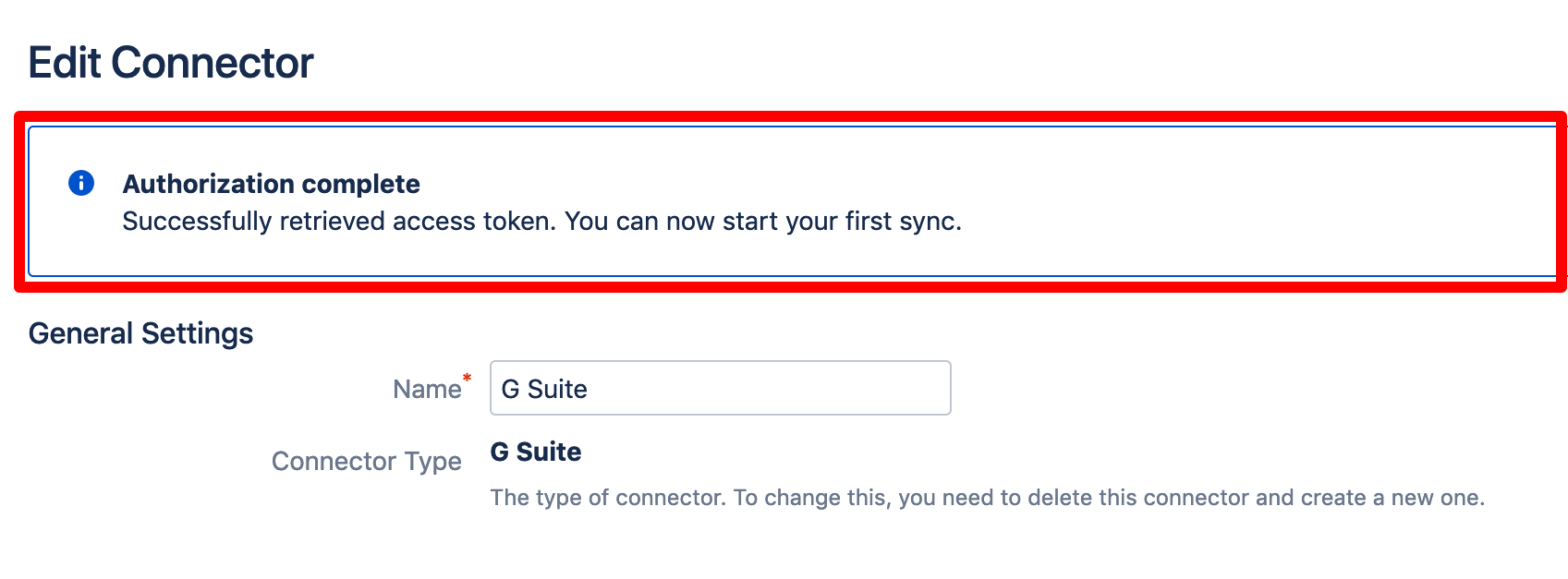The image size is (1568, 579).
Task: Click the "Edit Connector" page title
Action: point(171,63)
